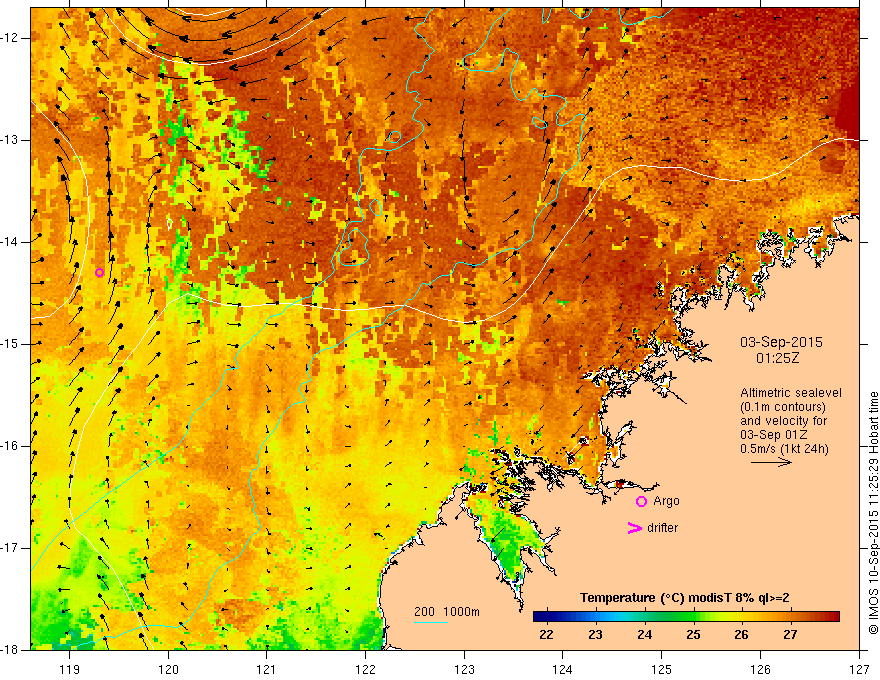Click the latitude label -18
880x680 pixels.
click(x=11, y=650)
